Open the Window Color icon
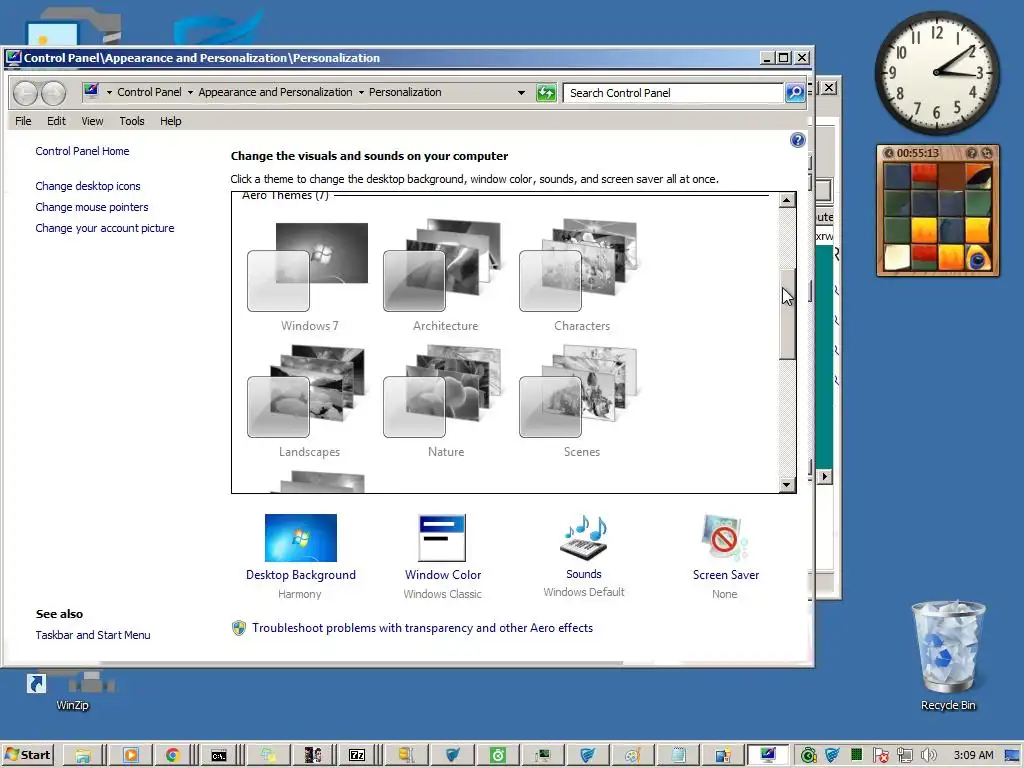 click(x=442, y=537)
